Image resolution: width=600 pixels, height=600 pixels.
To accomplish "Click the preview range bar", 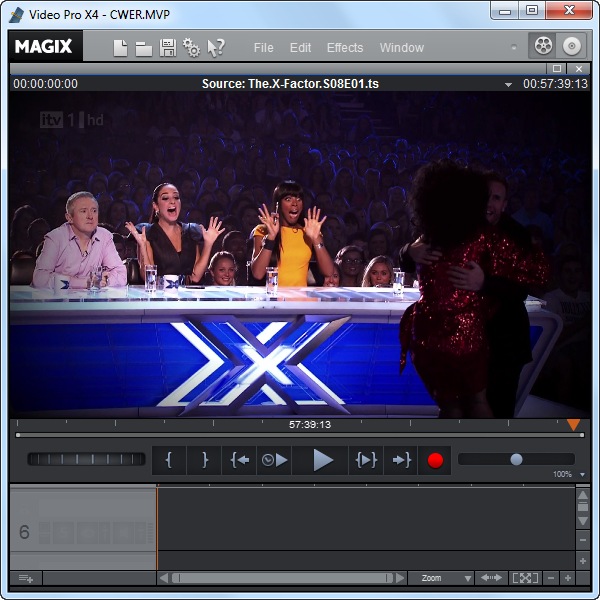I will (300, 435).
